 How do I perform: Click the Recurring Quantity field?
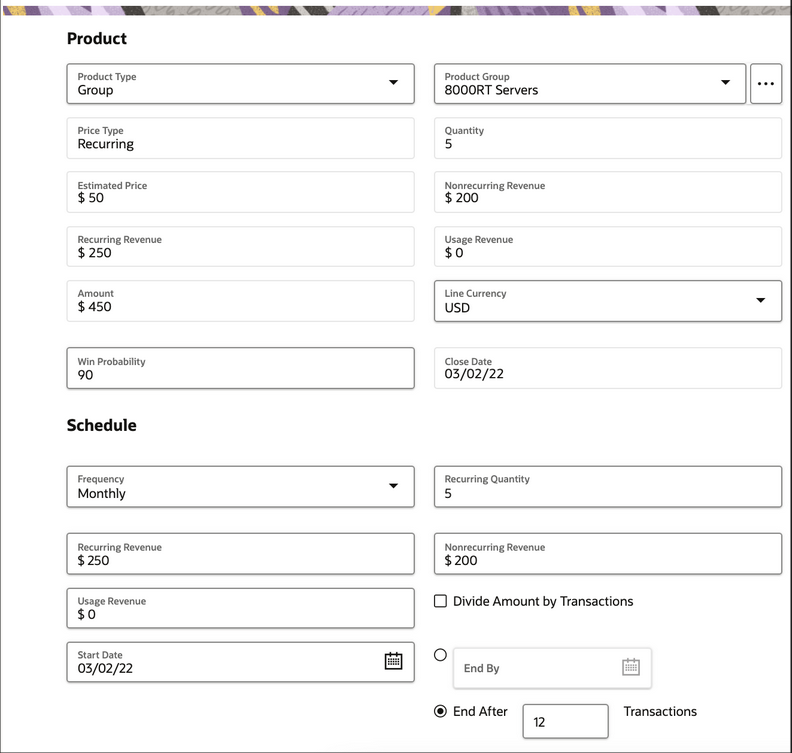(x=608, y=486)
